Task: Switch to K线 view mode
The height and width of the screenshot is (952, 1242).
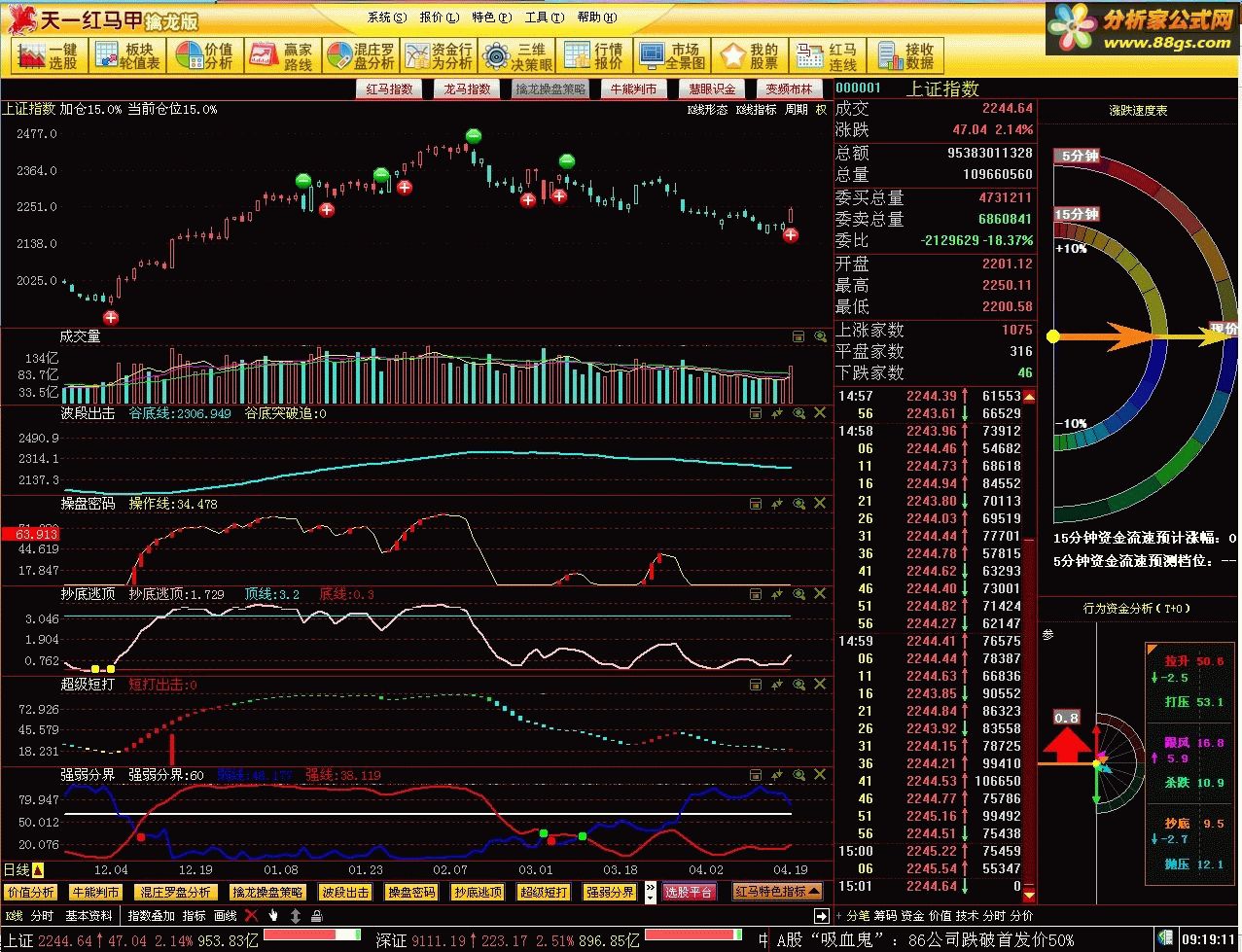Action: [15, 915]
